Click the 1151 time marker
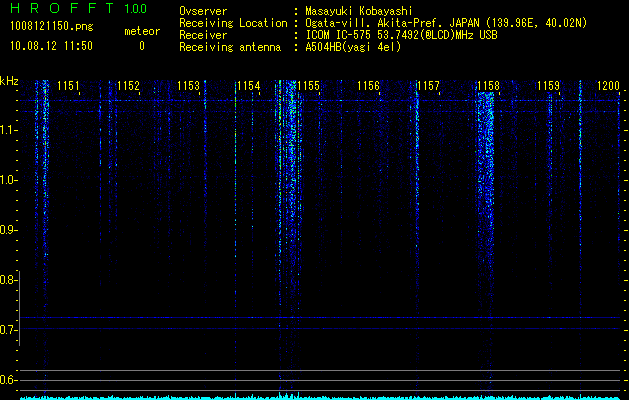This screenshot has width=629, height=400. (x=68, y=86)
